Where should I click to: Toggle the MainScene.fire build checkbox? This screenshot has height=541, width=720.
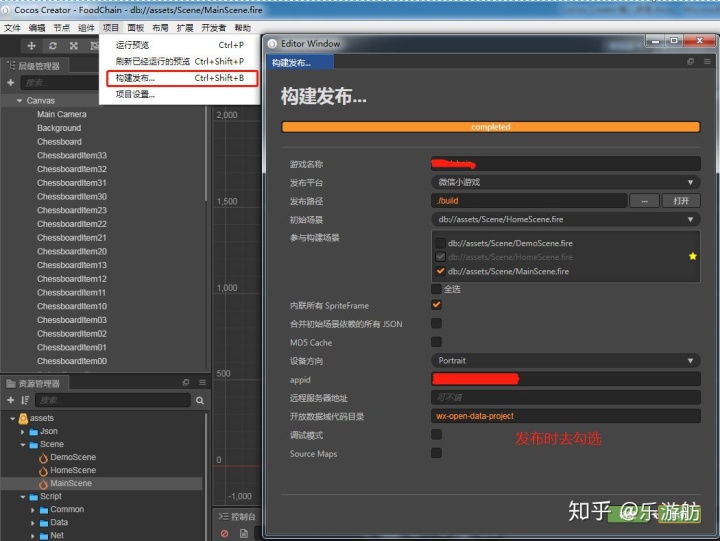(x=440, y=271)
